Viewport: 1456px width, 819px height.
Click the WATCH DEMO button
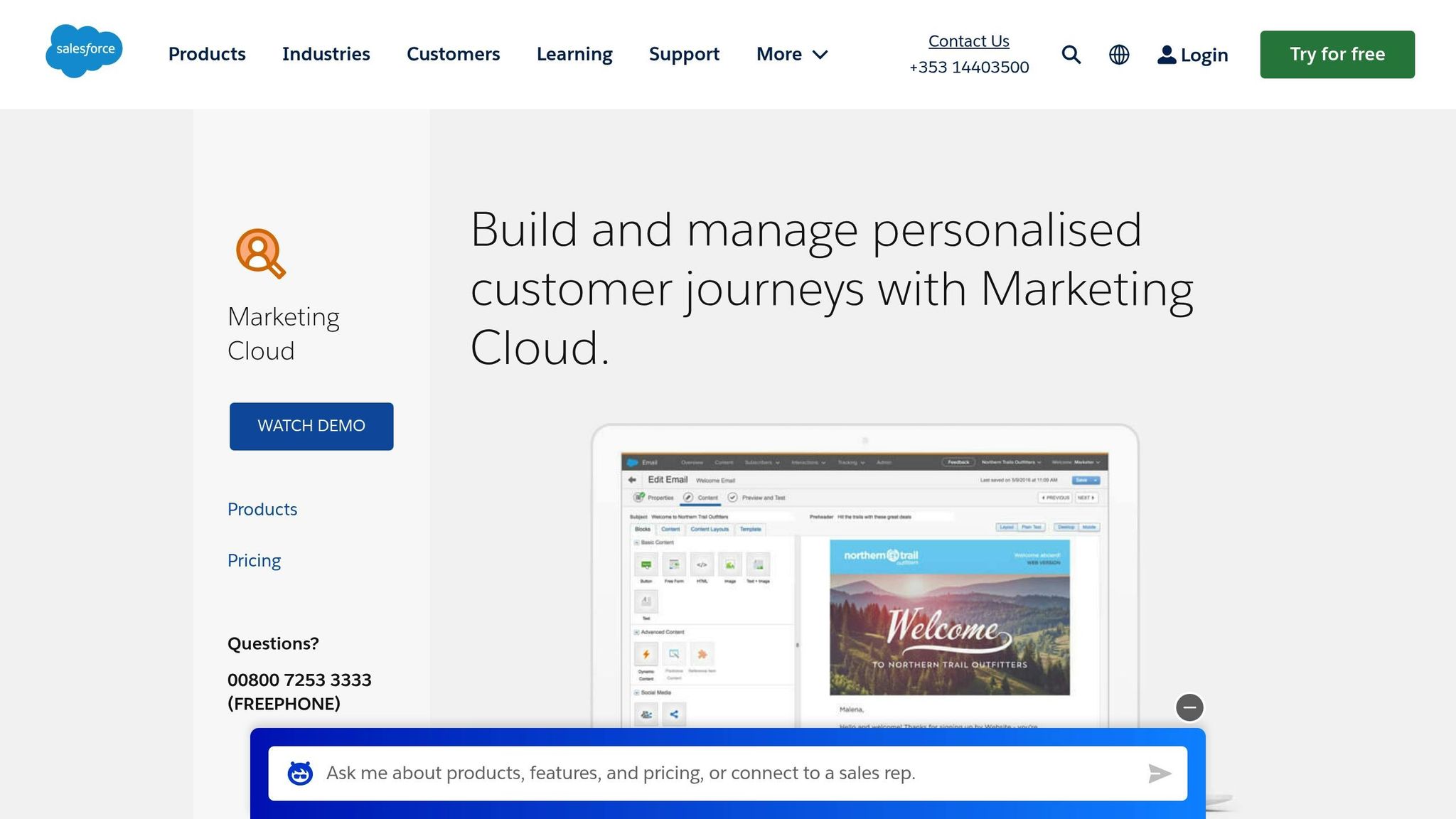click(311, 426)
